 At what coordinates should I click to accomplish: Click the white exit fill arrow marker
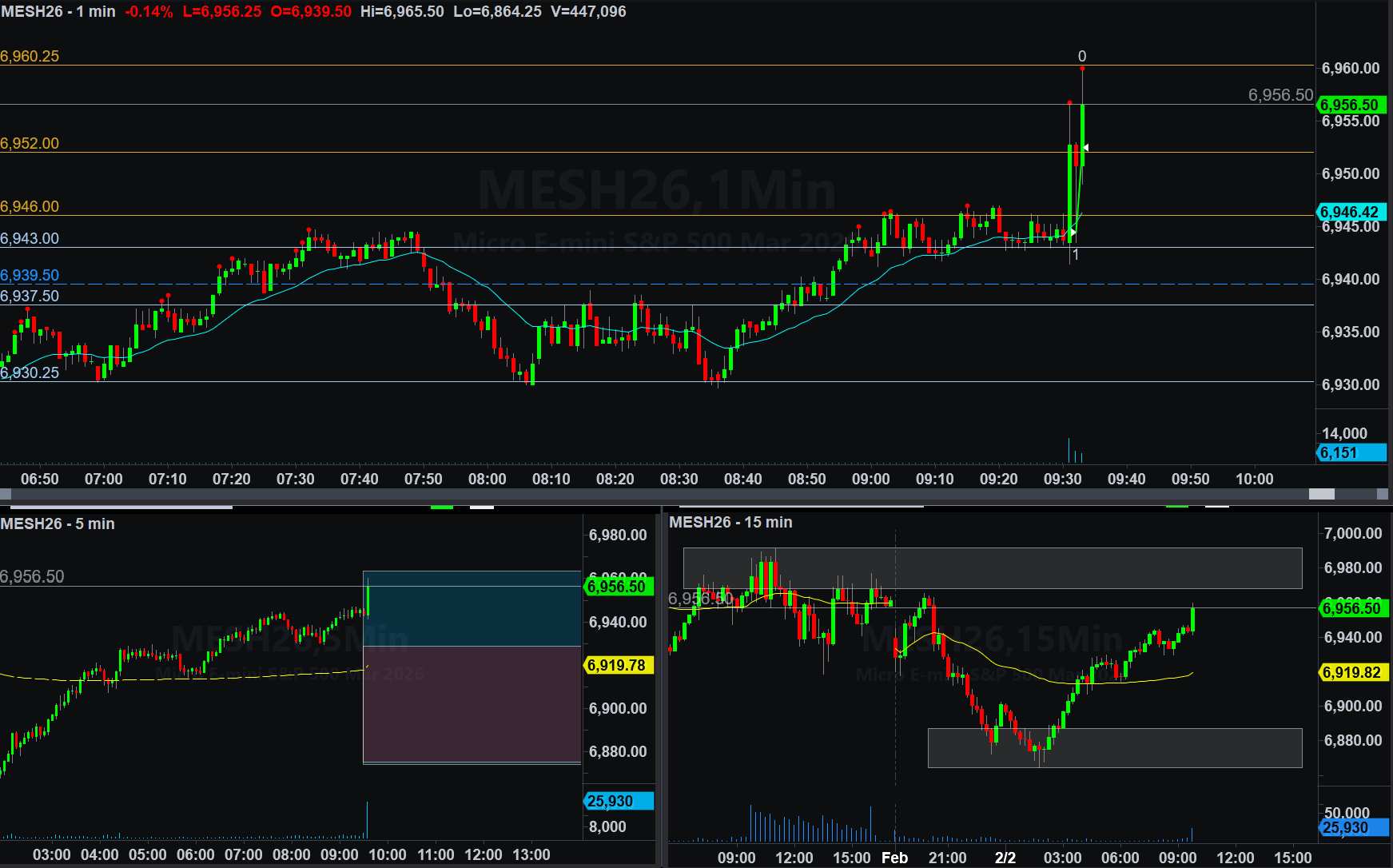pyautogui.click(x=1085, y=148)
